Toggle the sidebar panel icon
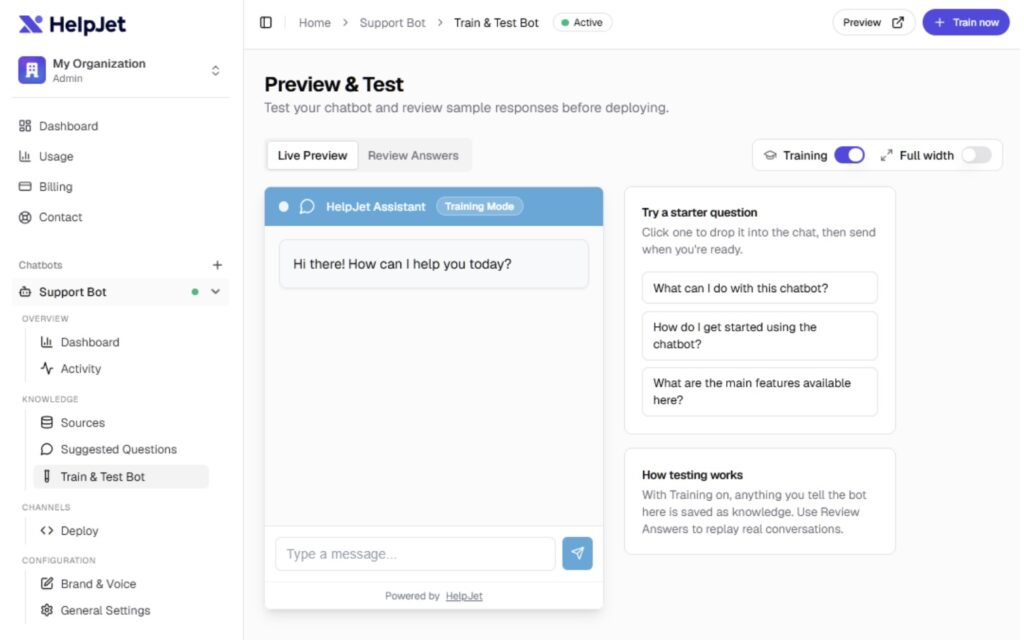This screenshot has width=1024, height=640. click(266, 23)
